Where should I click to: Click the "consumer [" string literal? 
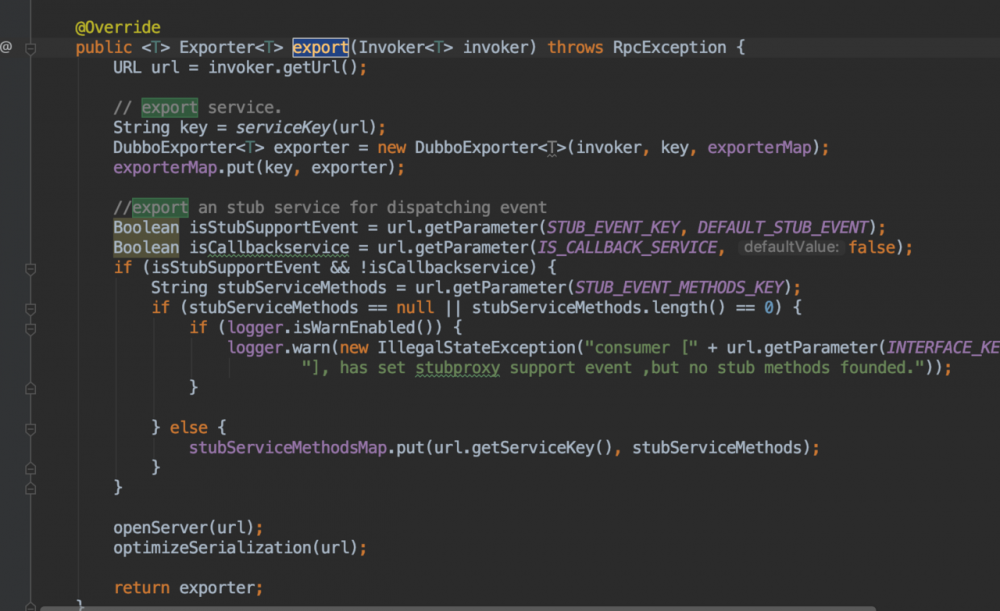pos(642,348)
